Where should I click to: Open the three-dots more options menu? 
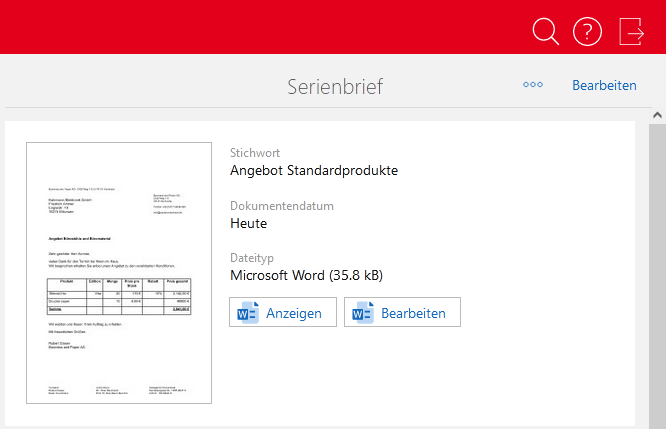pyautogui.click(x=533, y=85)
